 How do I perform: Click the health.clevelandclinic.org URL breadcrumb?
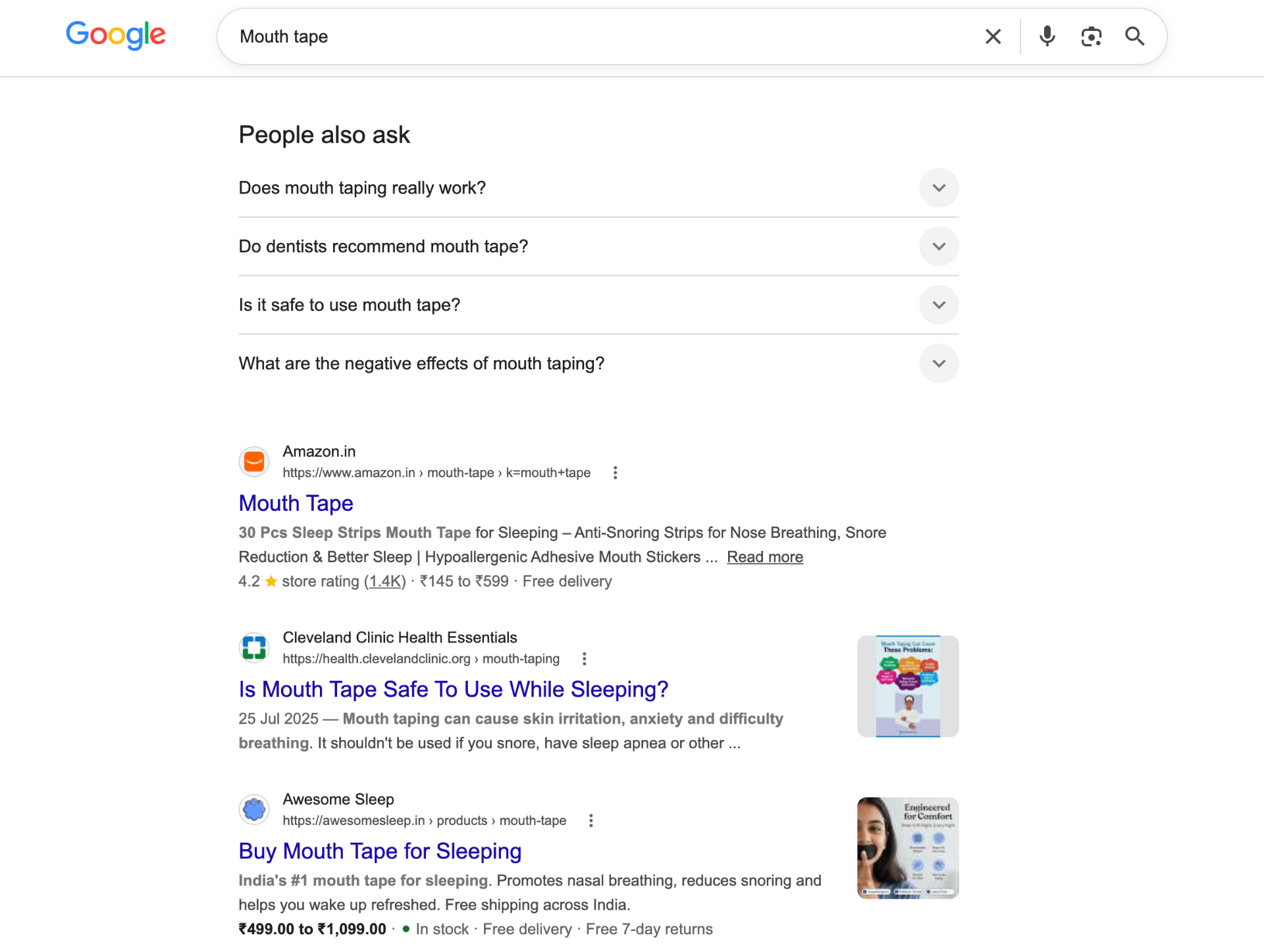(421, 658)
